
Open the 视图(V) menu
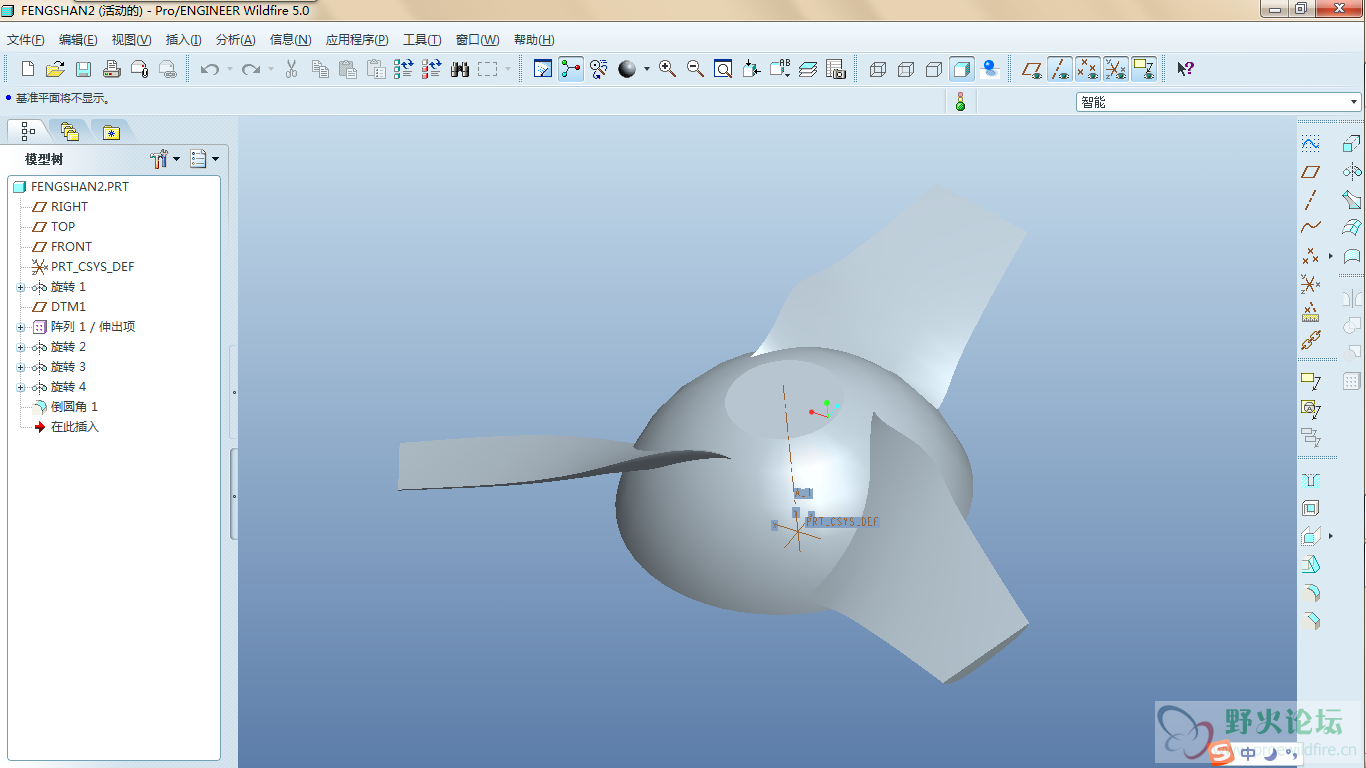[x=131, y=40]
